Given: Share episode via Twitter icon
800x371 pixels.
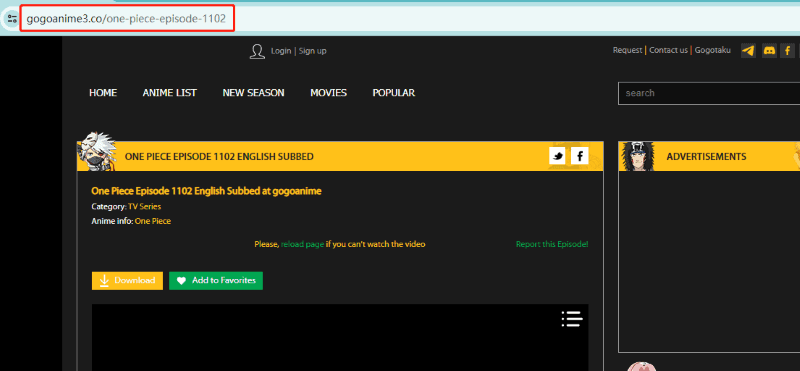Looking at the screenshot, I should point(558,156).
